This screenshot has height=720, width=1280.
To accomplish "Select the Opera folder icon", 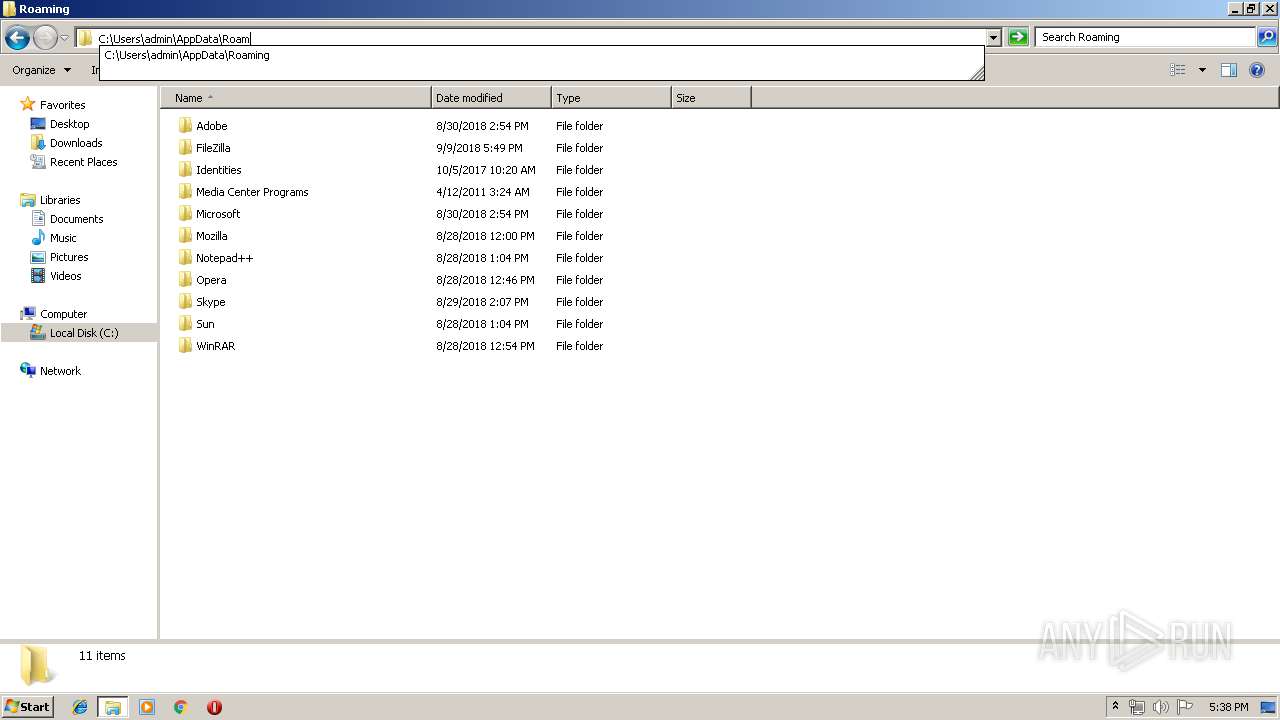I will pyautogui.click(x=185, y=280).
